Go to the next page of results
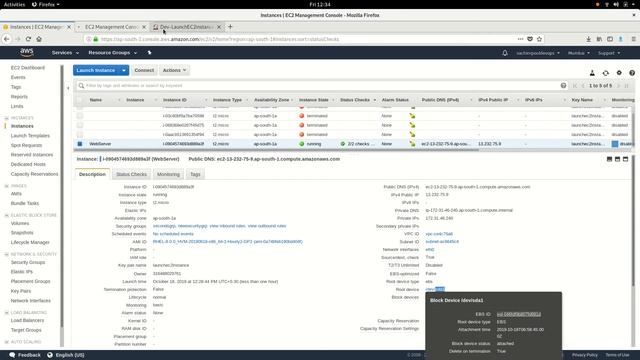Image resolution: width=640 pixels, height=360 pixels. [618, 86]
